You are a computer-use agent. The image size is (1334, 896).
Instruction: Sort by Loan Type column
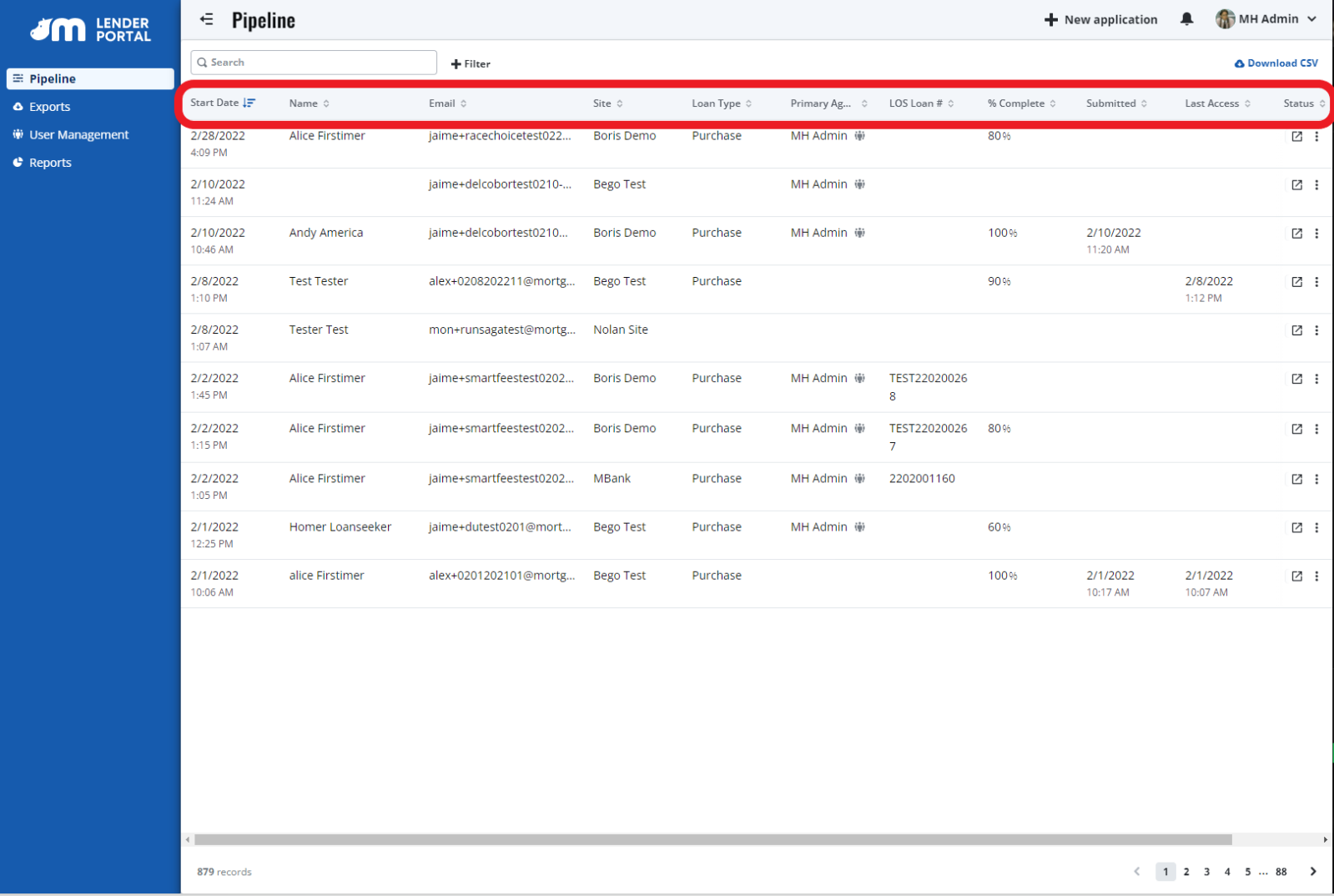[x=722, y=103]
